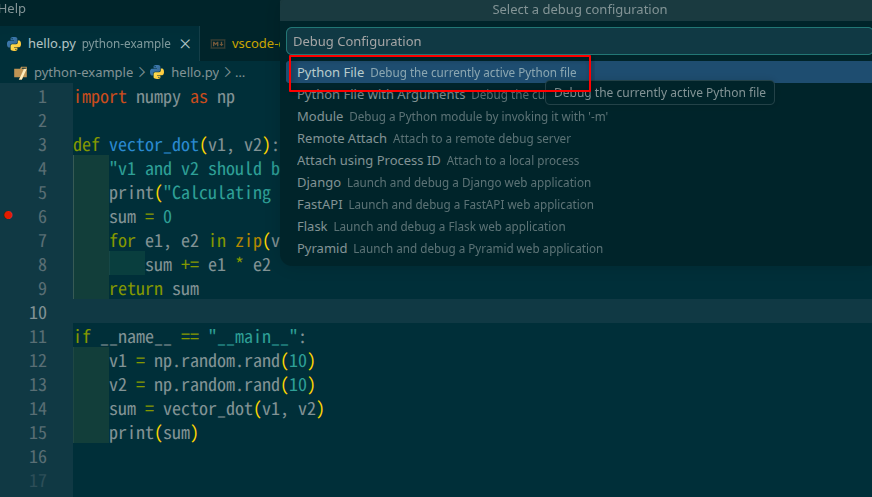
Task: Click line number 1 in the gutter
Action: tap(42, 97)
